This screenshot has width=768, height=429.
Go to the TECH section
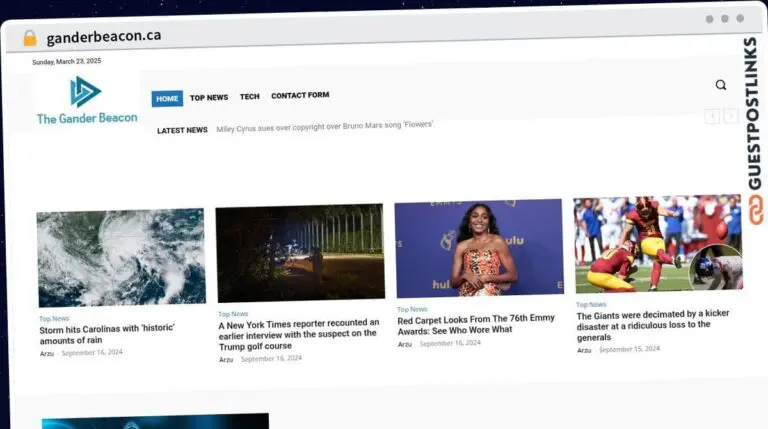(x=249, y=97)
